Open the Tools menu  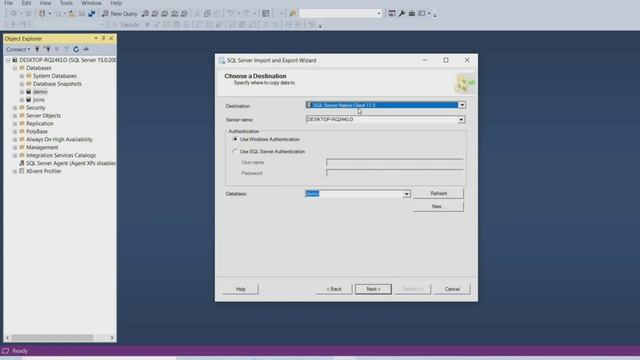(x=66, y=3)
